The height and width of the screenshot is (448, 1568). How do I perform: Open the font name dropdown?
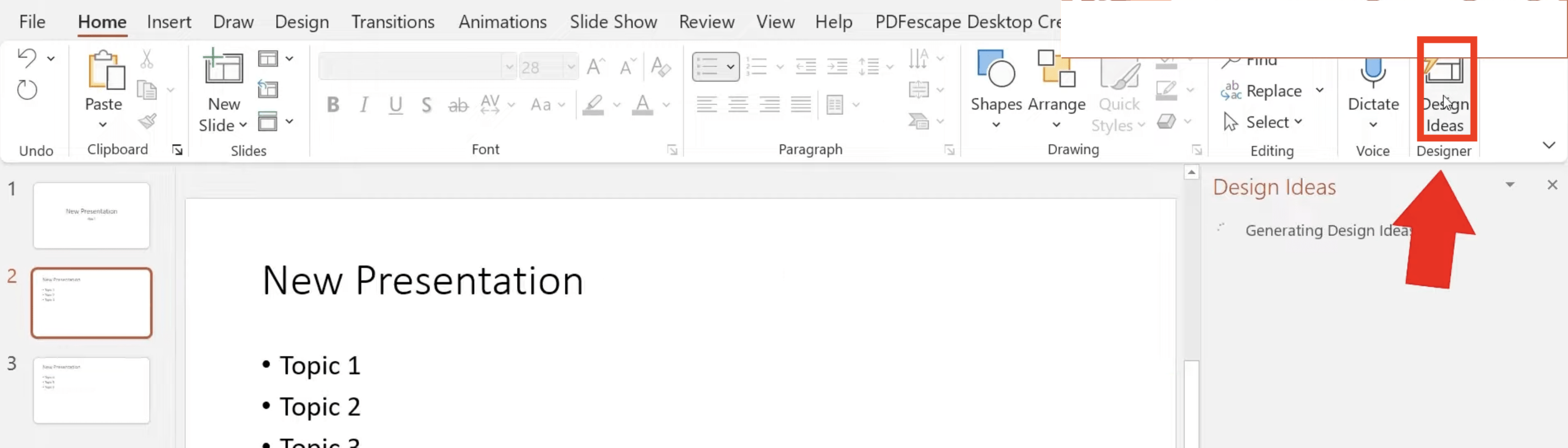click(x=509, y=67)
